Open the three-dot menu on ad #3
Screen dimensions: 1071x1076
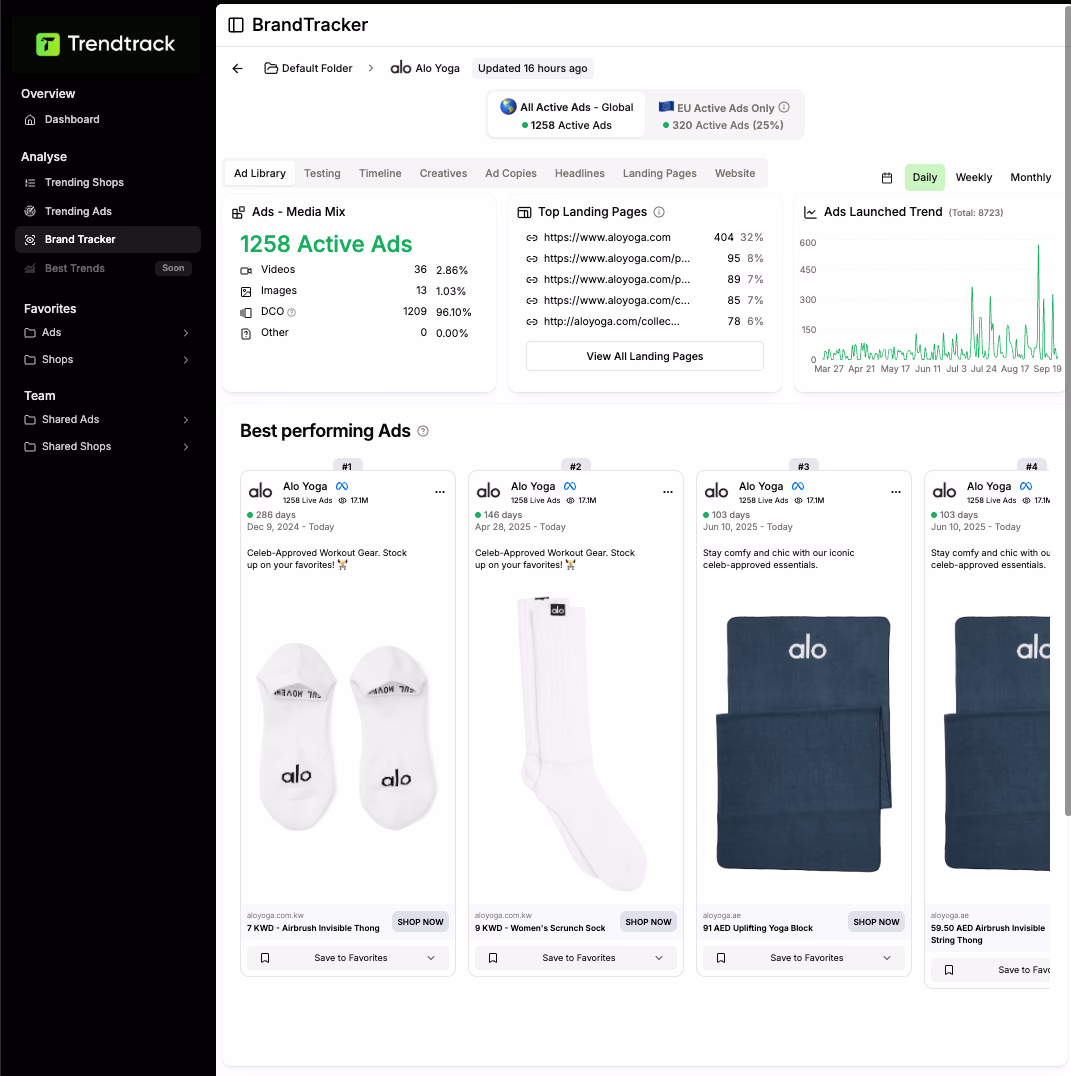pyautogui.click(x=895, y=492)
